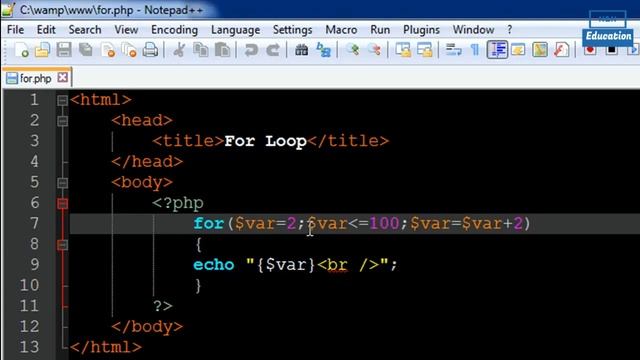Image resolution: width=640 pixels, height=360 pixels.
Task: Redo the edit with the Redo arrow
Action: coord(273,50)
